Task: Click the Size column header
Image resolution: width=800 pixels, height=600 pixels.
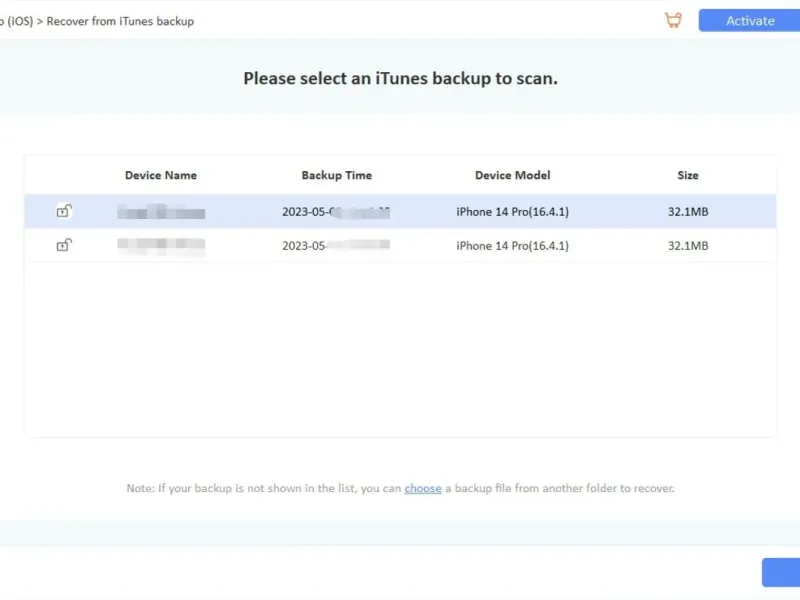Action: [687, 175]
